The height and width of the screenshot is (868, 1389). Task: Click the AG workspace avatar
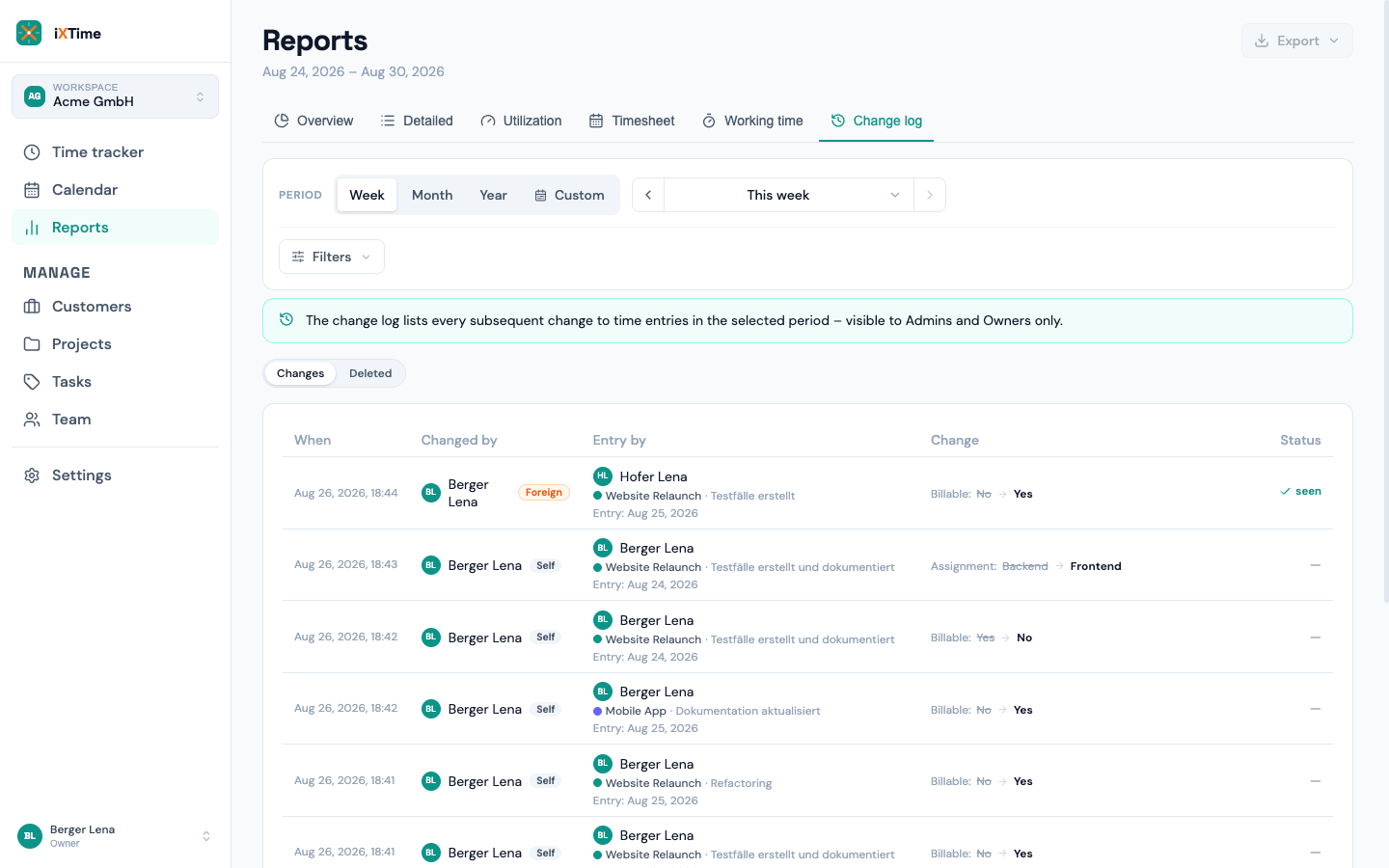pos(35,96)
